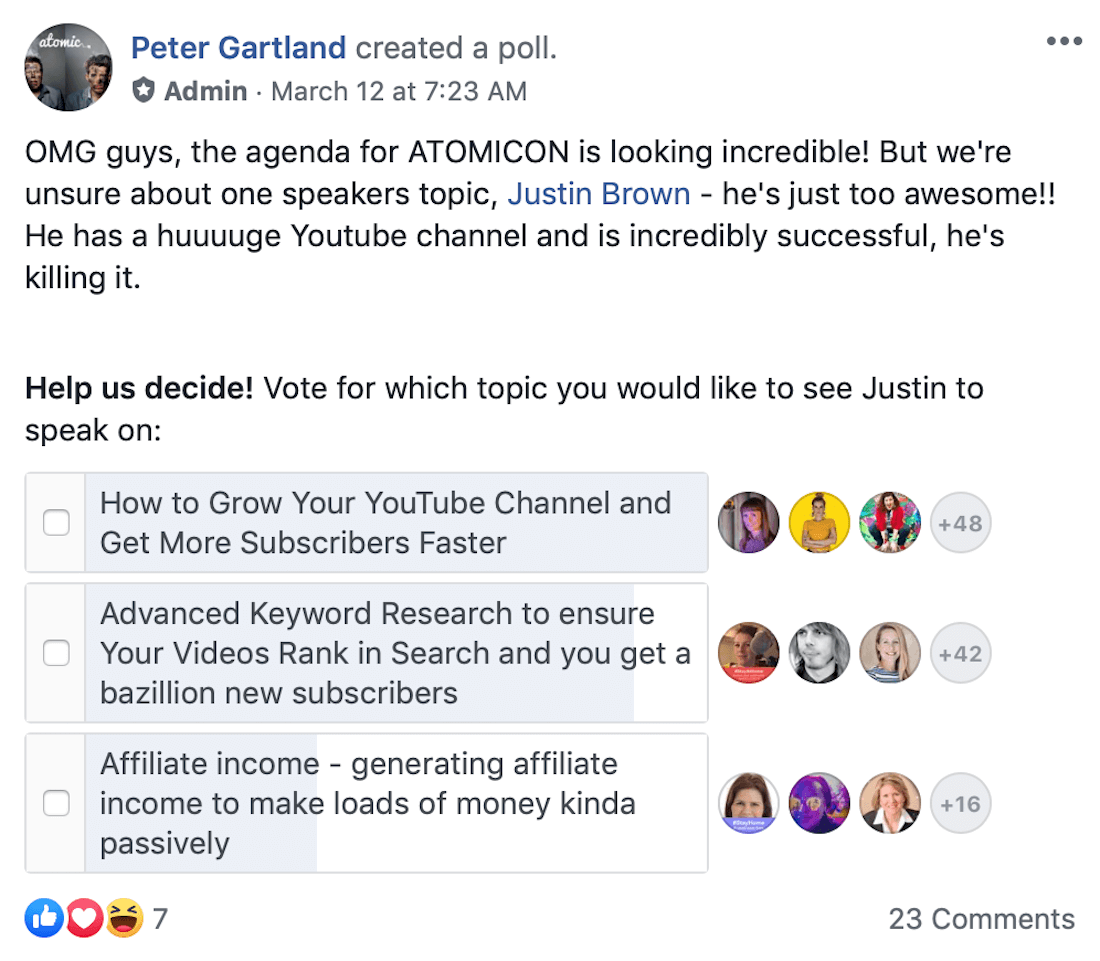1100x961 pixels.
Task: Click the Admin shield badge icon
Action: pos(144,90)
